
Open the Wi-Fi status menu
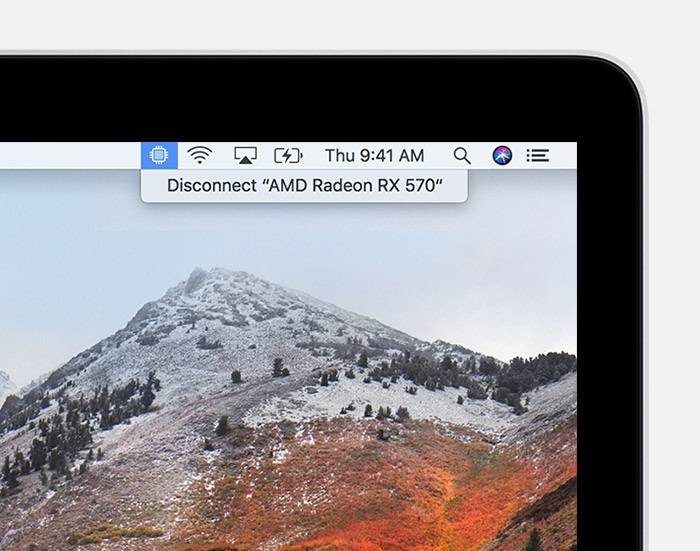200,155
